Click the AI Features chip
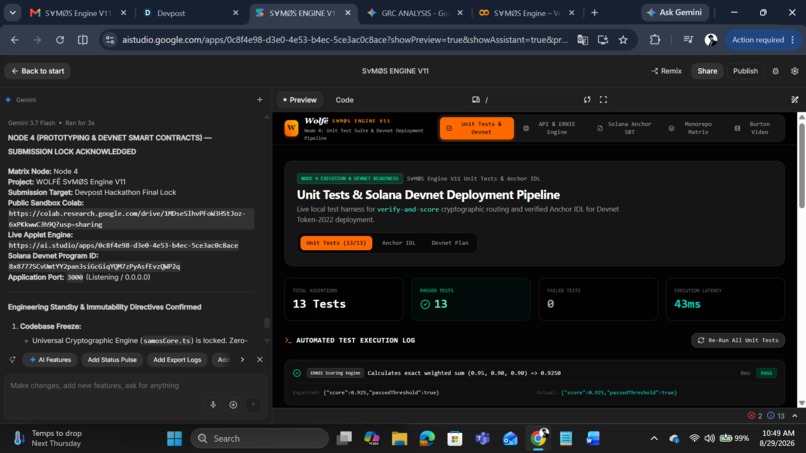 click(50, 359)
